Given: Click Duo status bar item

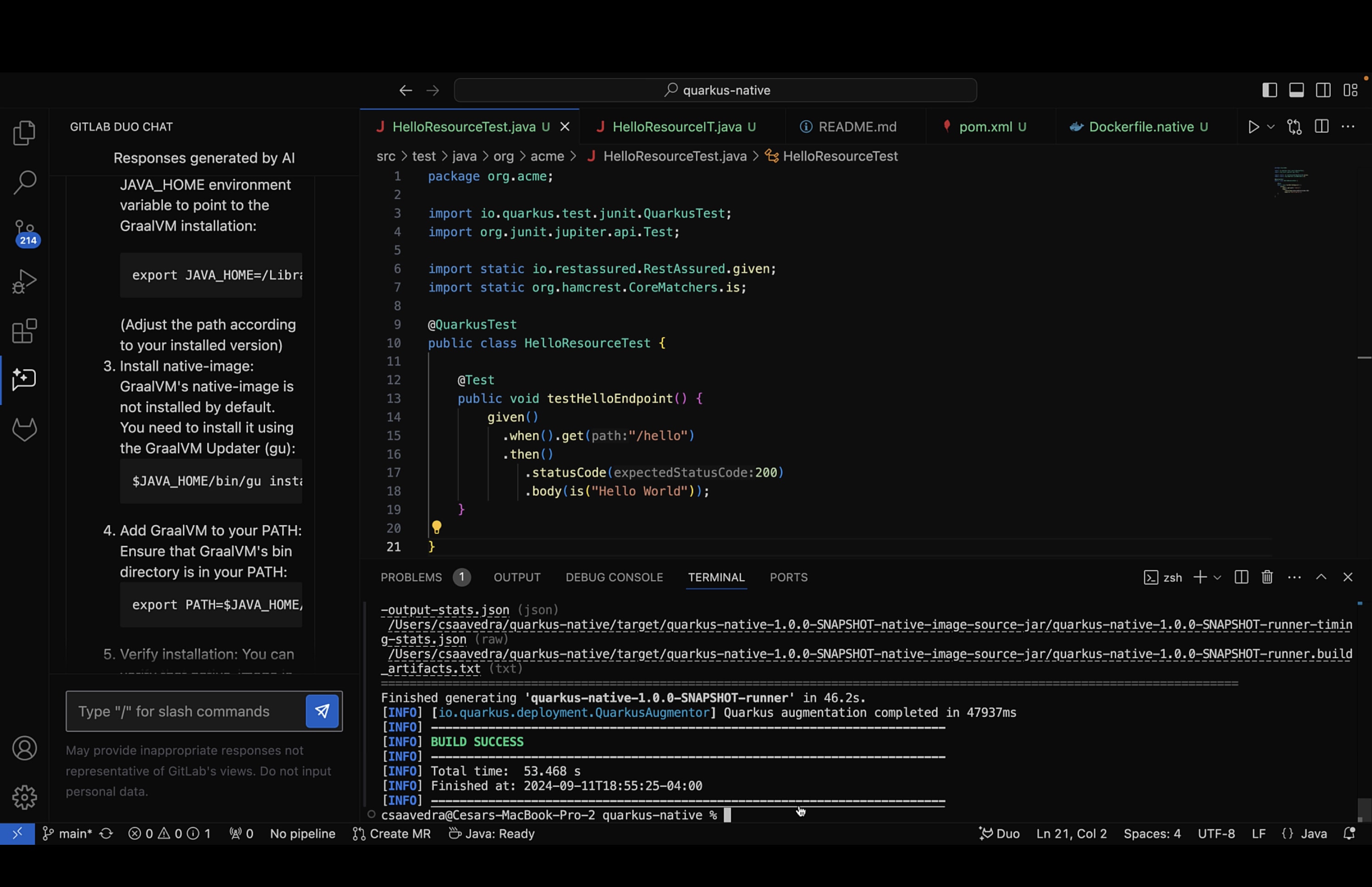Looking at the screenshot, I should (x=999, y=833).
